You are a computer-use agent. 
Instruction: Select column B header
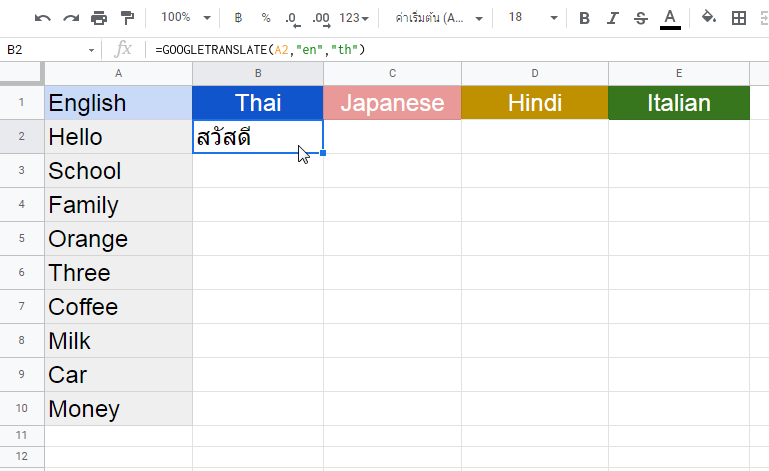tap(258, 74)
